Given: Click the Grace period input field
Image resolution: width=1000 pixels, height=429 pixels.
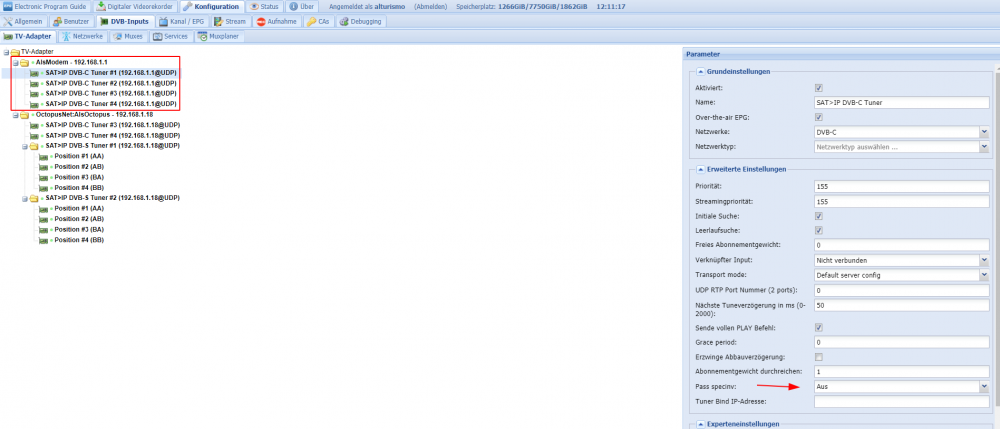Looking at the screenshot, I should (902, 342).
